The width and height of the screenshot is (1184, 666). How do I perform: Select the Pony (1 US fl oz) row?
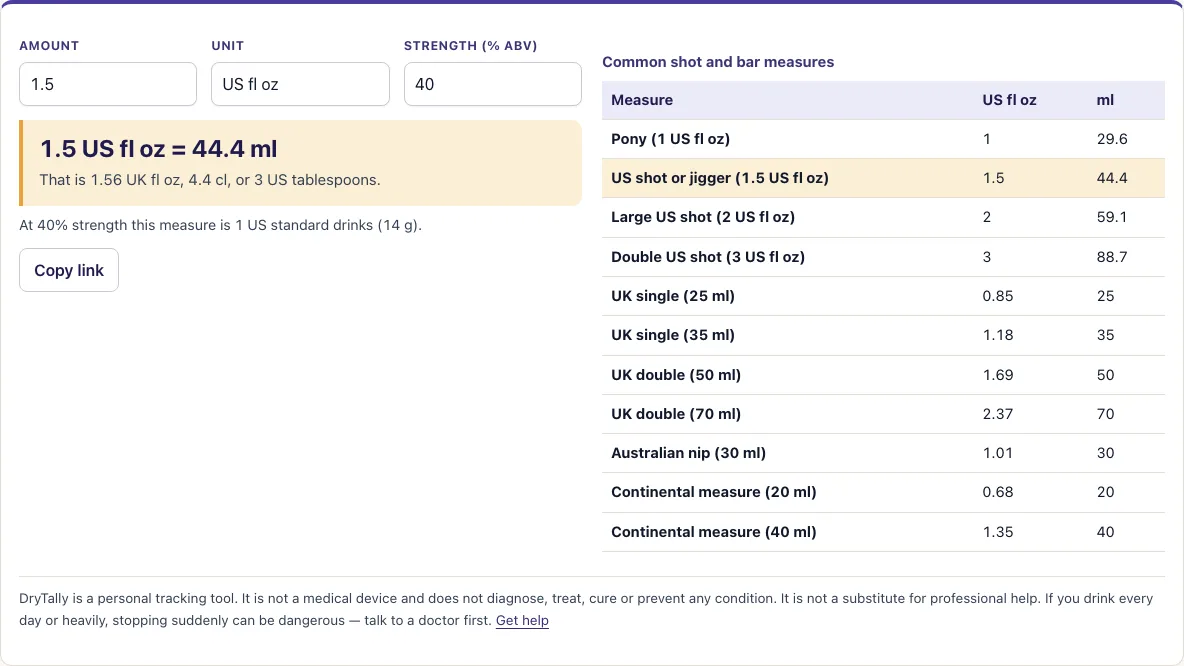point(883,139)
